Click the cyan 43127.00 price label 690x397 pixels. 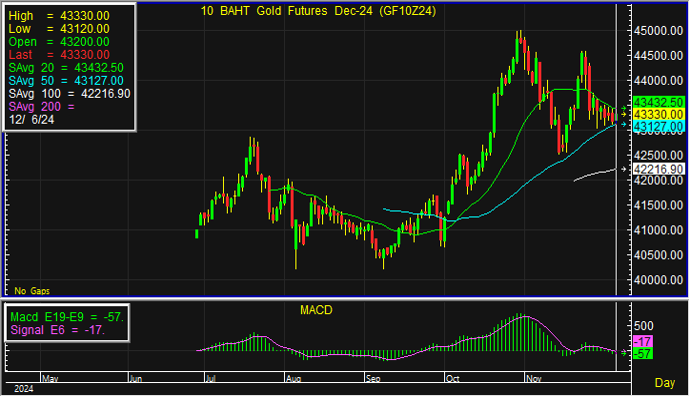tap(658, 127)
